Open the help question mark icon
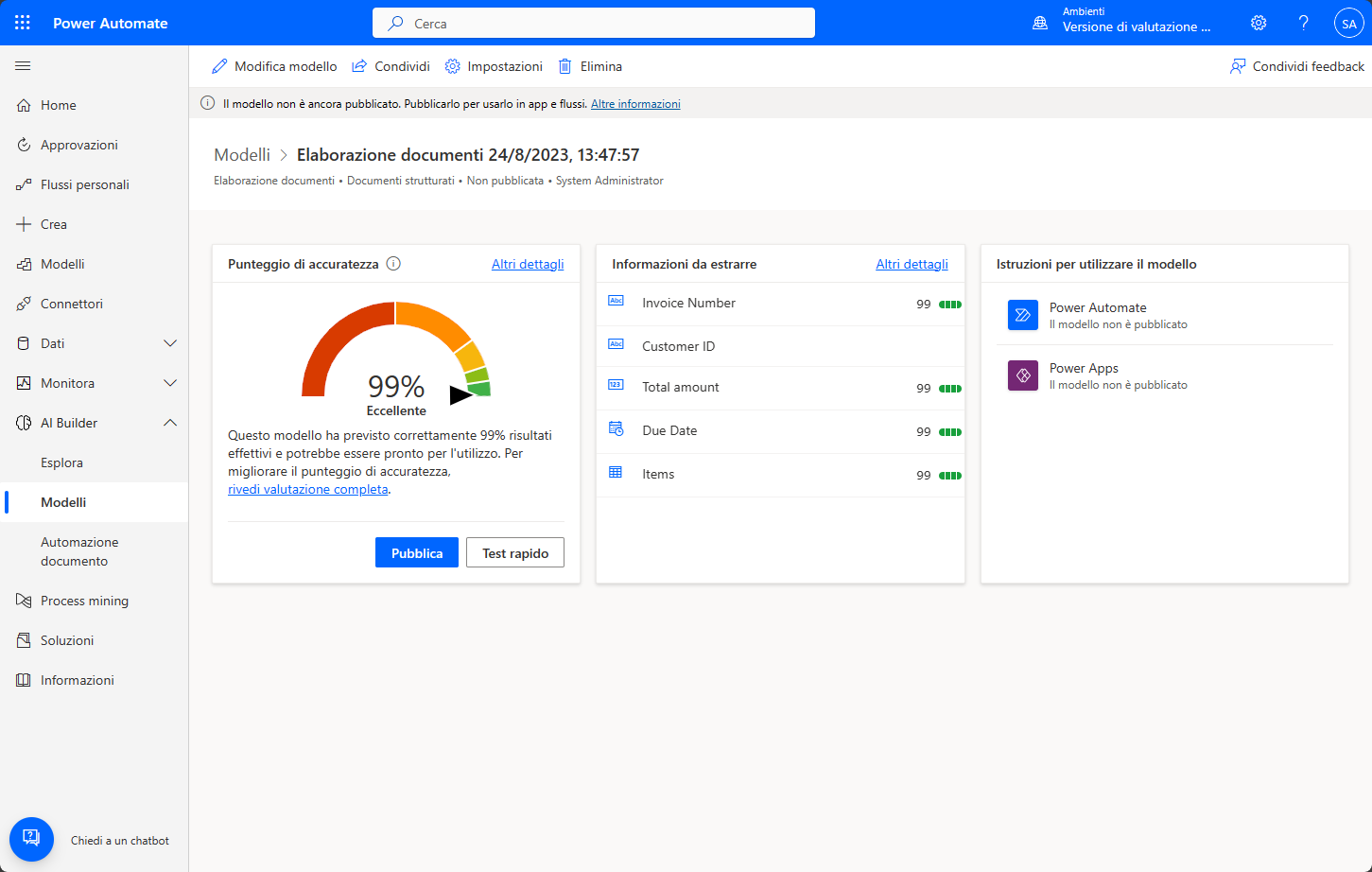Screen dimensions: 1372x872 [1303, 23]
